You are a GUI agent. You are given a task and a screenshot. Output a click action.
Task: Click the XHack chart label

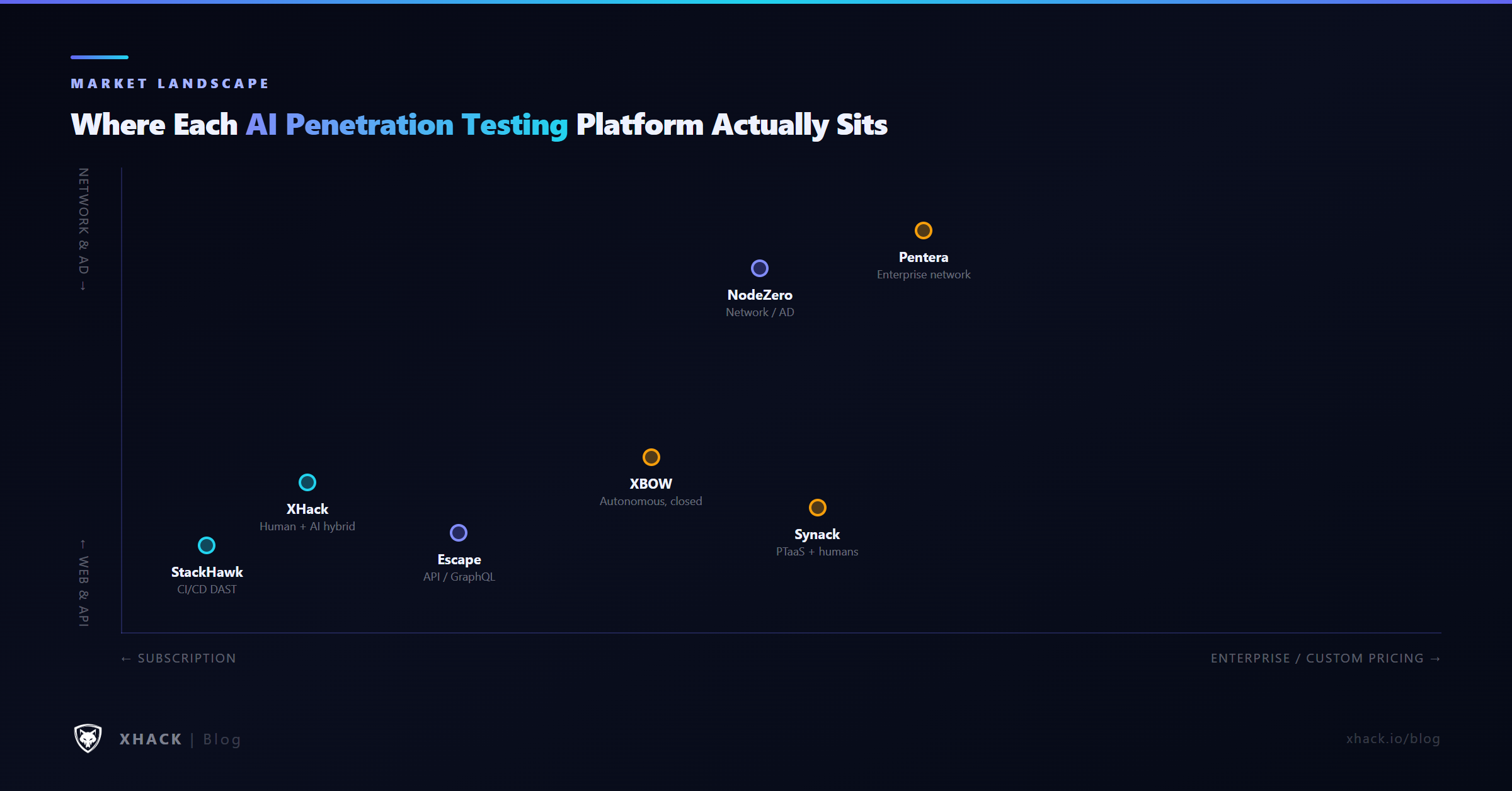[307, 509]
